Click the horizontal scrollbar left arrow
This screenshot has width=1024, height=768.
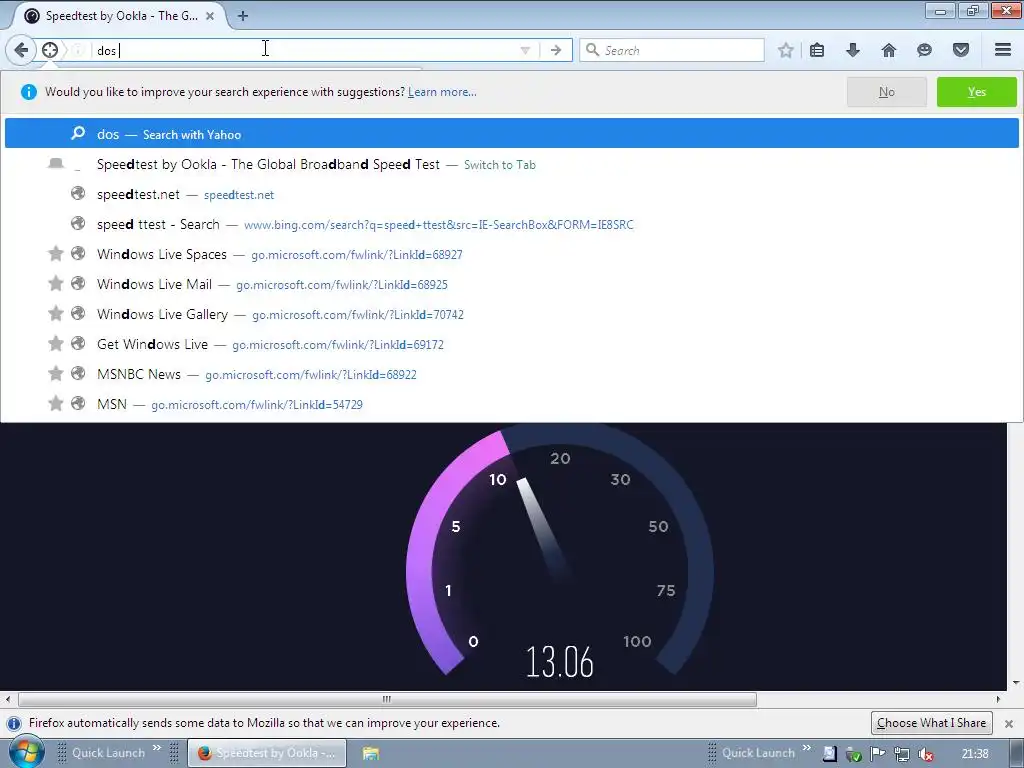[x=8, y=699]
